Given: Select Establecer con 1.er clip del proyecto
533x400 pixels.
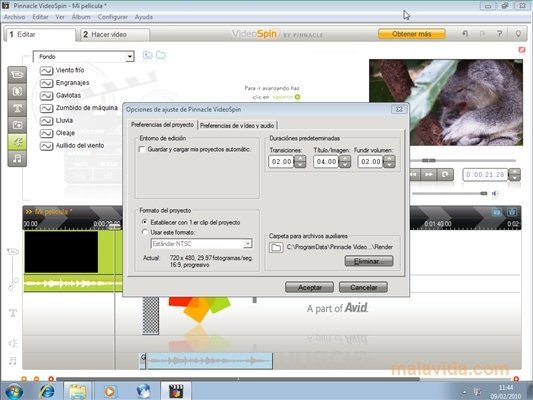Looking at the screenshot, I should click(144, 222).
